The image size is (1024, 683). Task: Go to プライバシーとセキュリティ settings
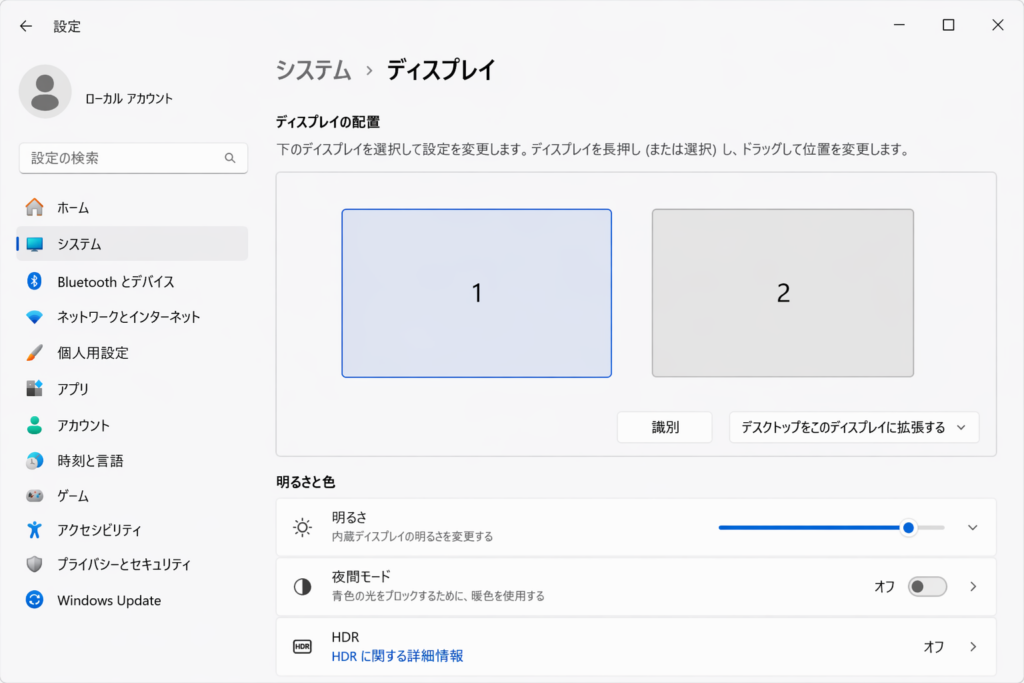point(132,564)
